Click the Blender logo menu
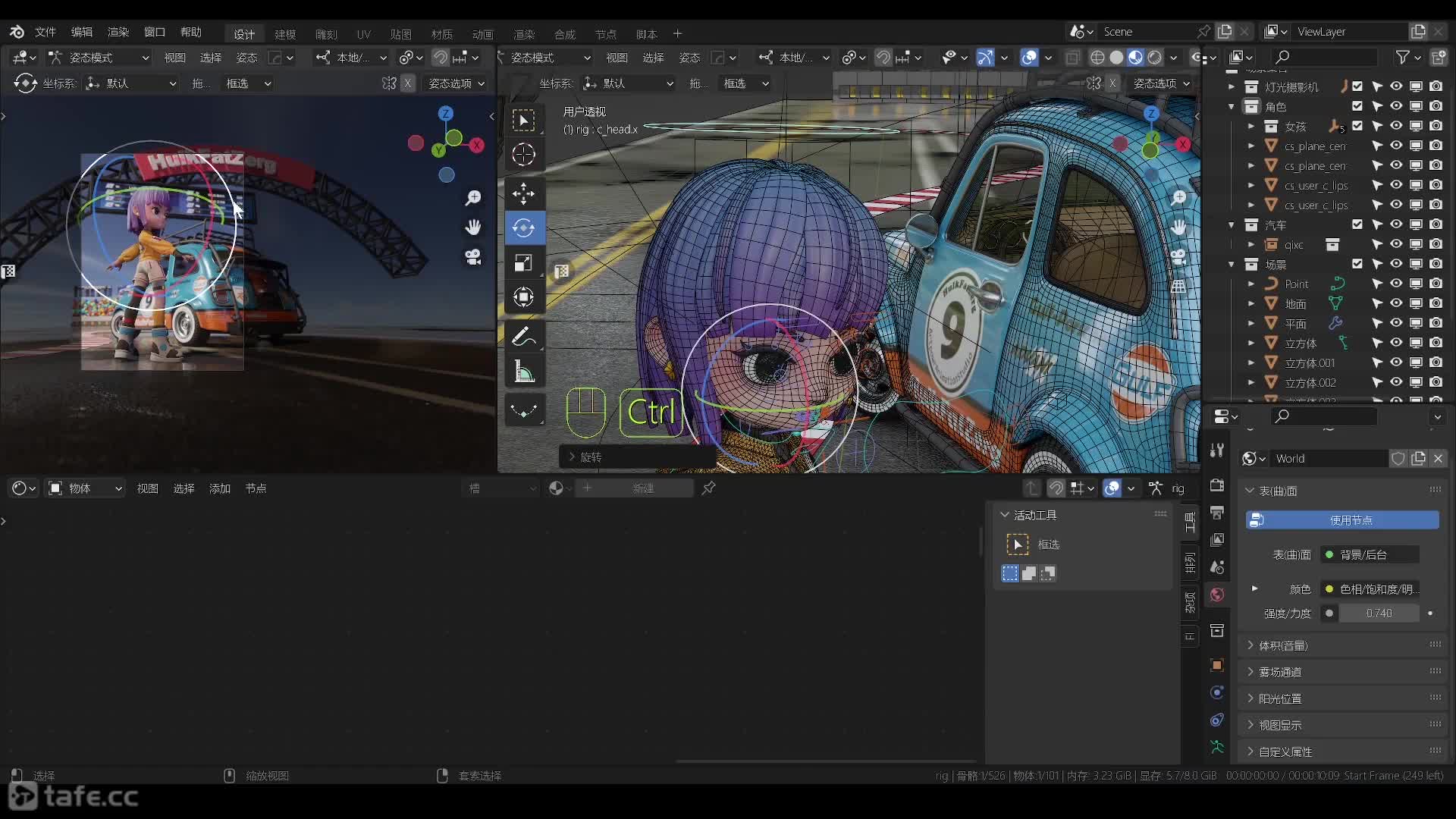Viewport: 1456px width, 819px height. [x=17, y=32]
